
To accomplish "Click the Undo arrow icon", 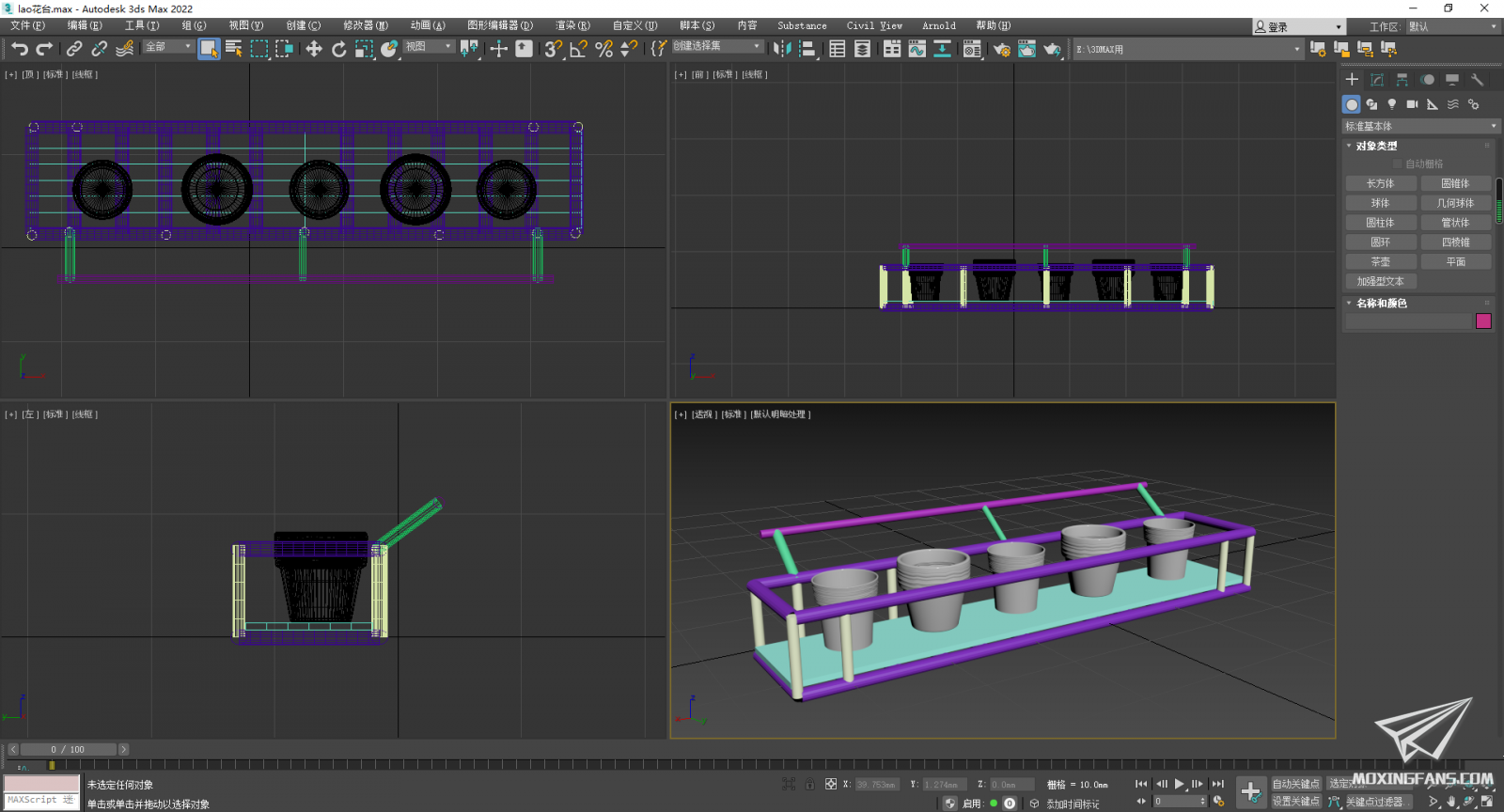I will [x=20, y=49].
